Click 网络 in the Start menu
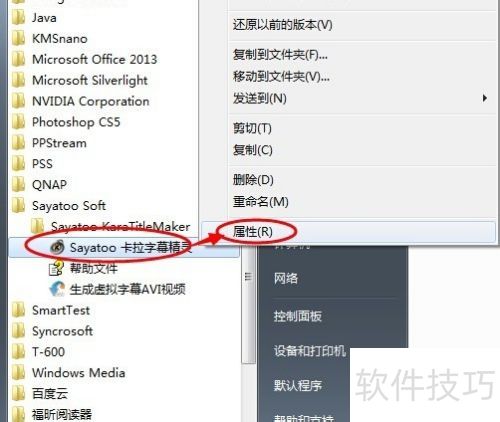The image size is (500, 422). [x=286, y=278]
